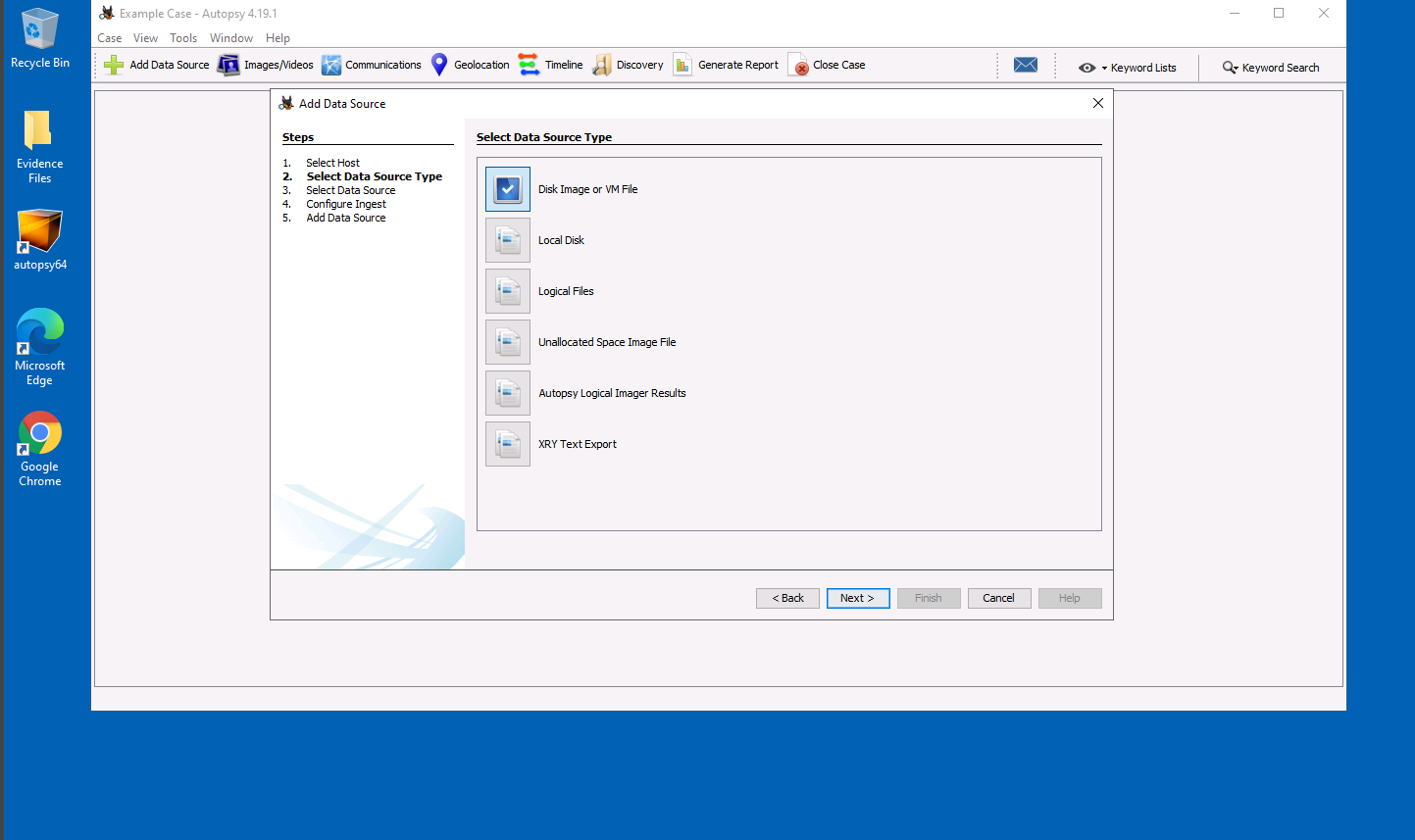
Task: Click 'Add Data Source' step five text
Action: (345, 218)
